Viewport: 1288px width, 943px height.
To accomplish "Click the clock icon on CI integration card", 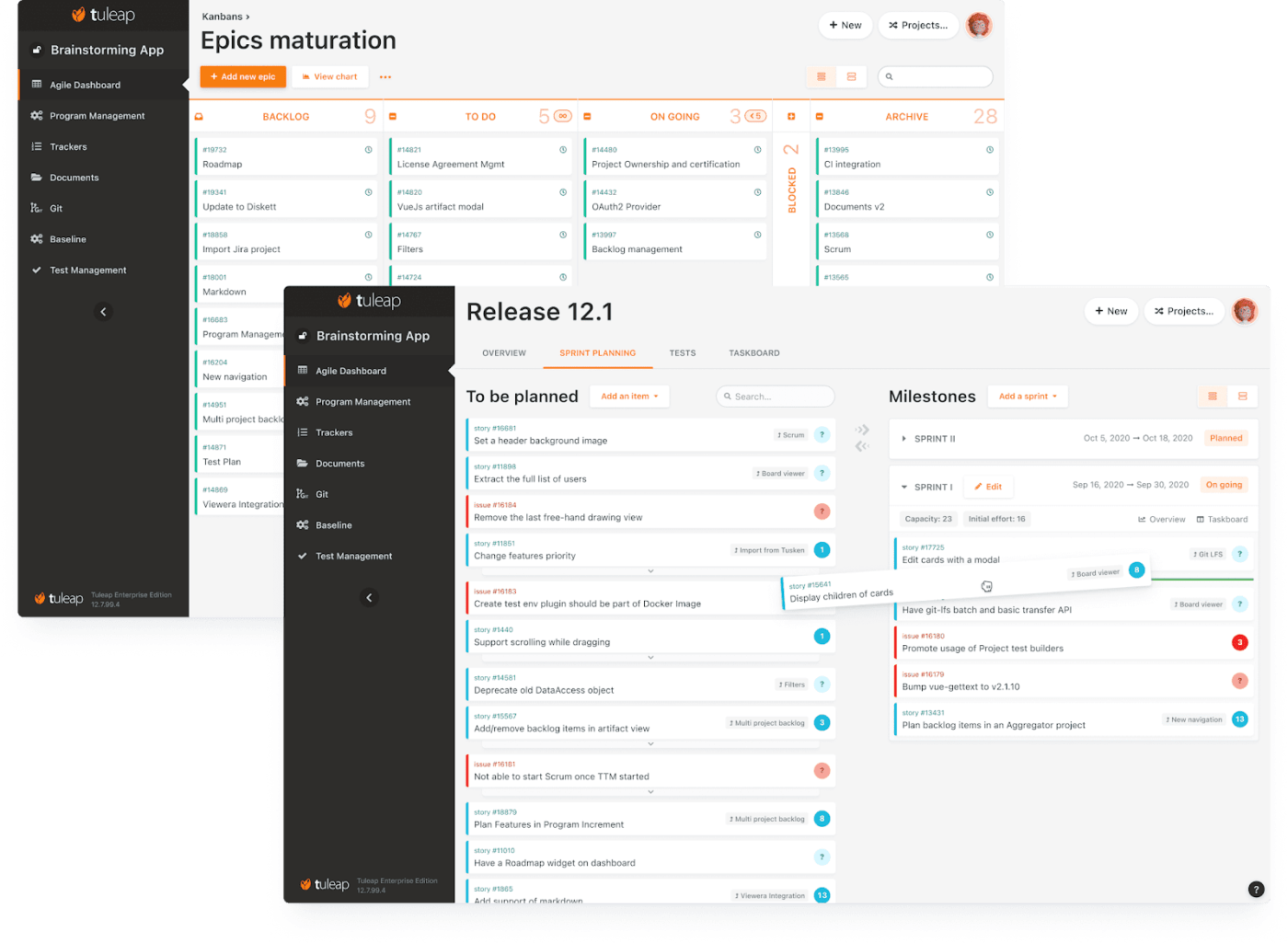I will click(x=990, y=149).
